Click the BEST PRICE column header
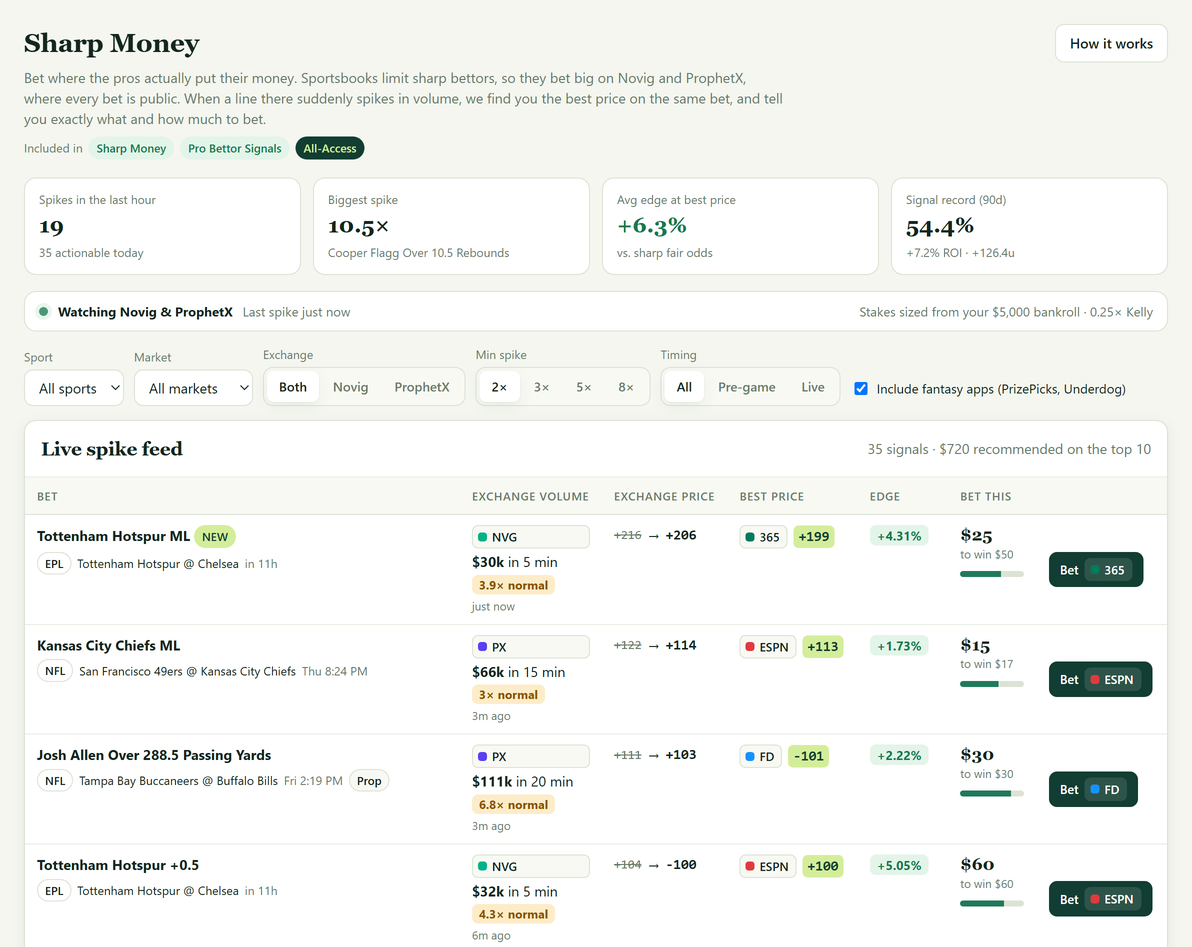 pos(772,496)
